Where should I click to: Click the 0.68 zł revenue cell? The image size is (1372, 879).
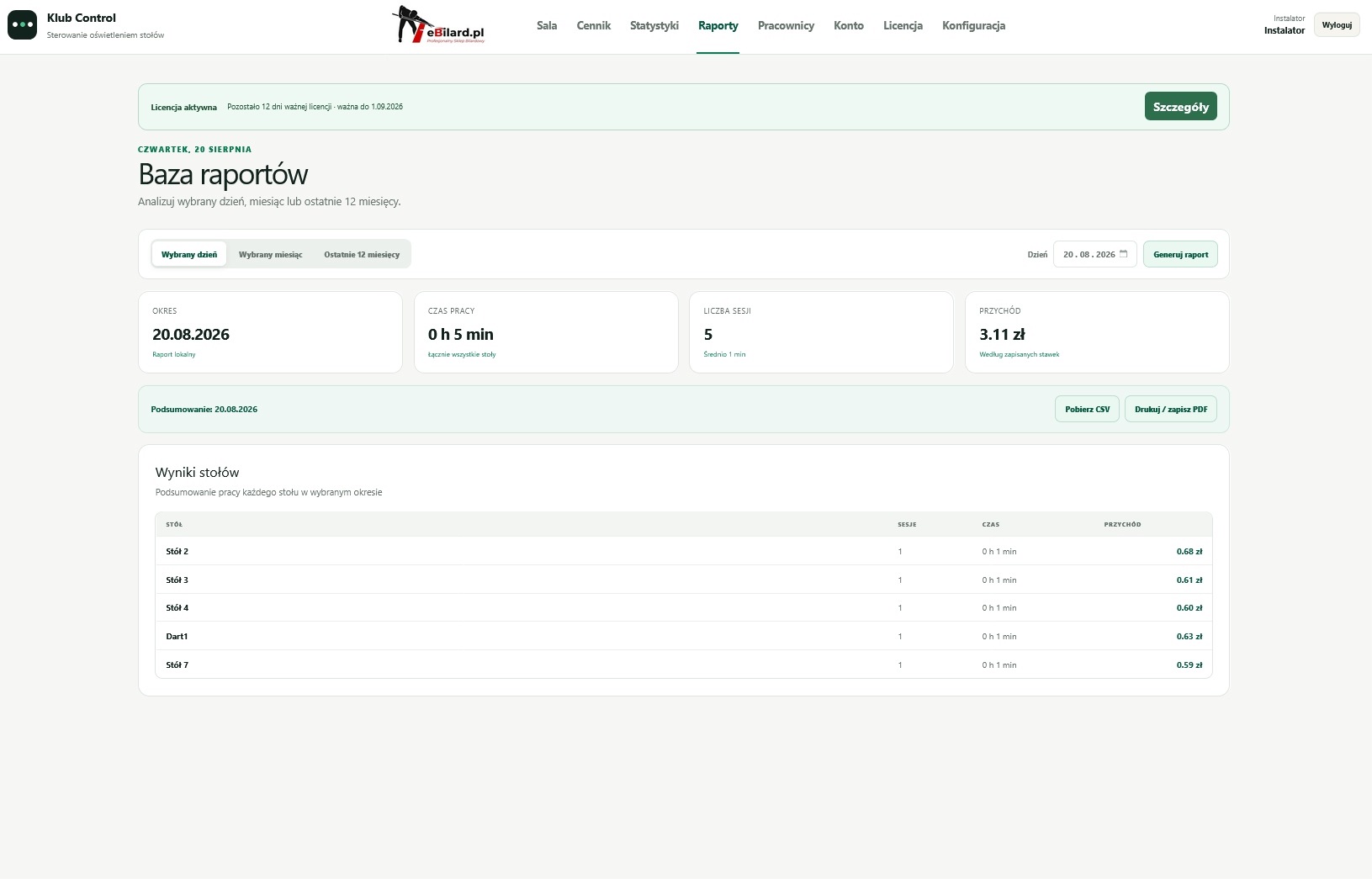(1189, 552)
